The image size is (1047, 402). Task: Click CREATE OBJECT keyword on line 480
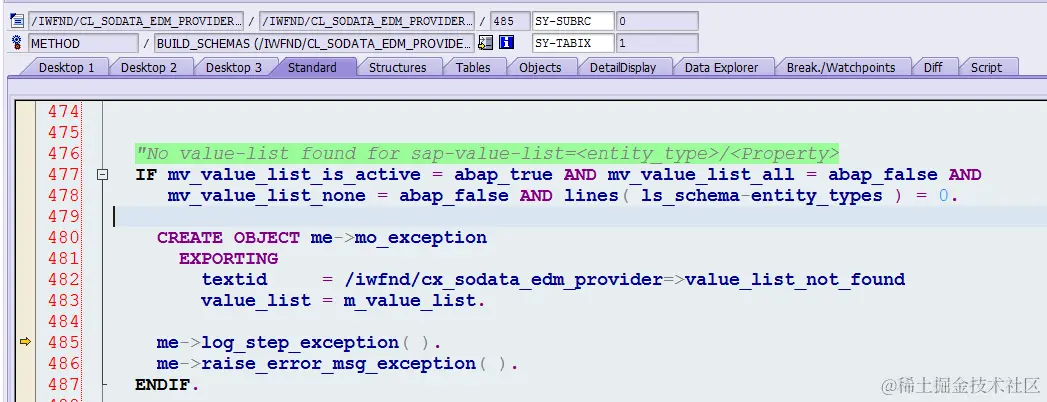228,238
